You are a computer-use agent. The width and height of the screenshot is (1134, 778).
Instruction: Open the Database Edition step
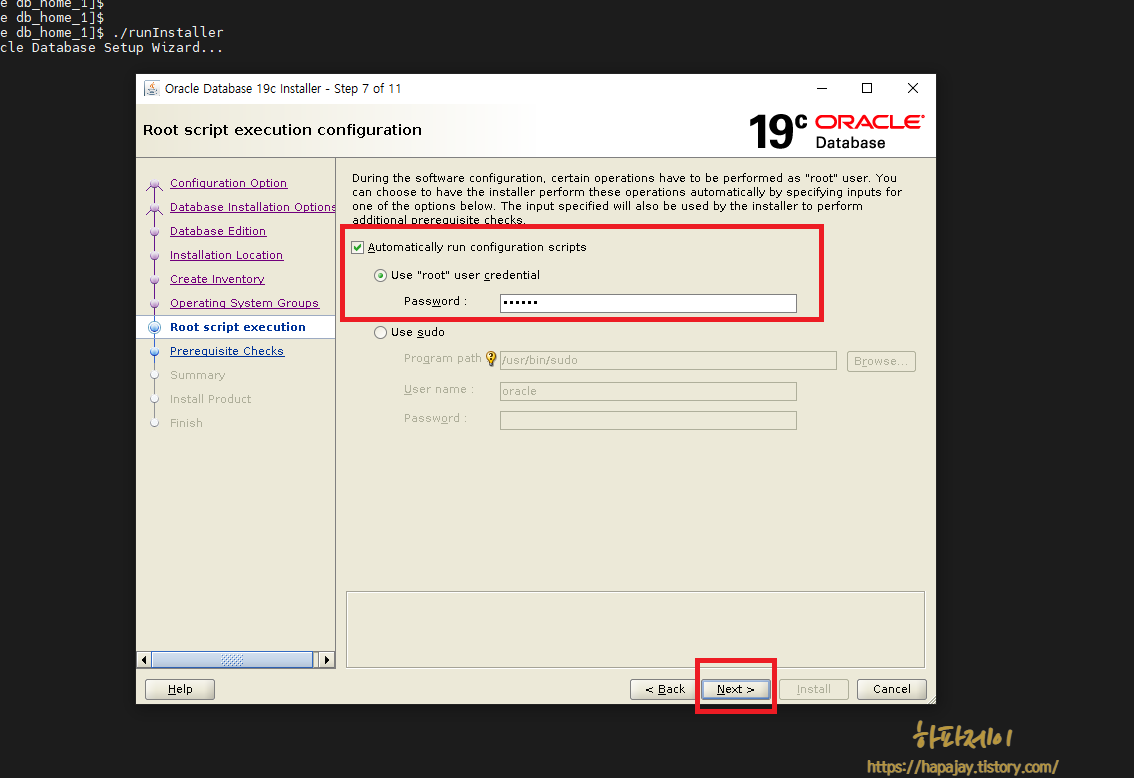point(218,231)
